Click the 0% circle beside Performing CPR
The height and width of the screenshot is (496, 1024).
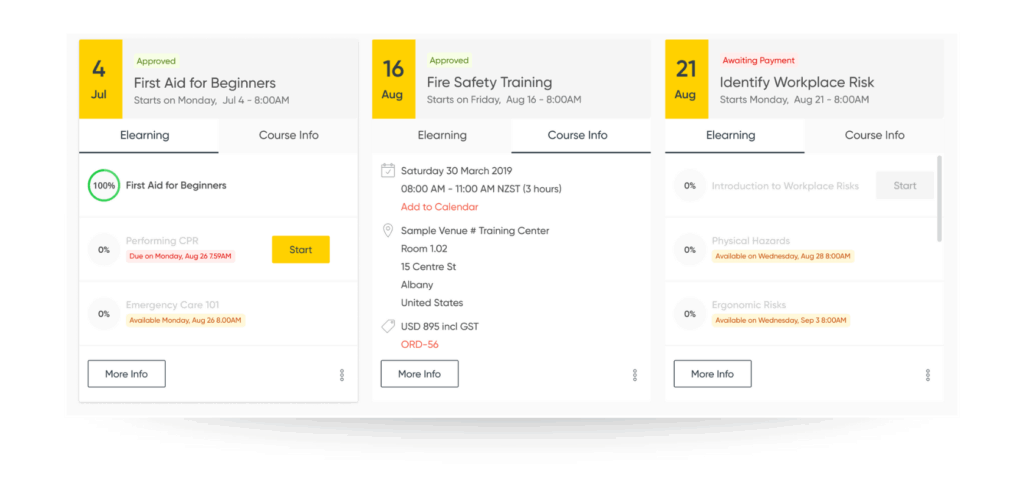coord(104,249)
